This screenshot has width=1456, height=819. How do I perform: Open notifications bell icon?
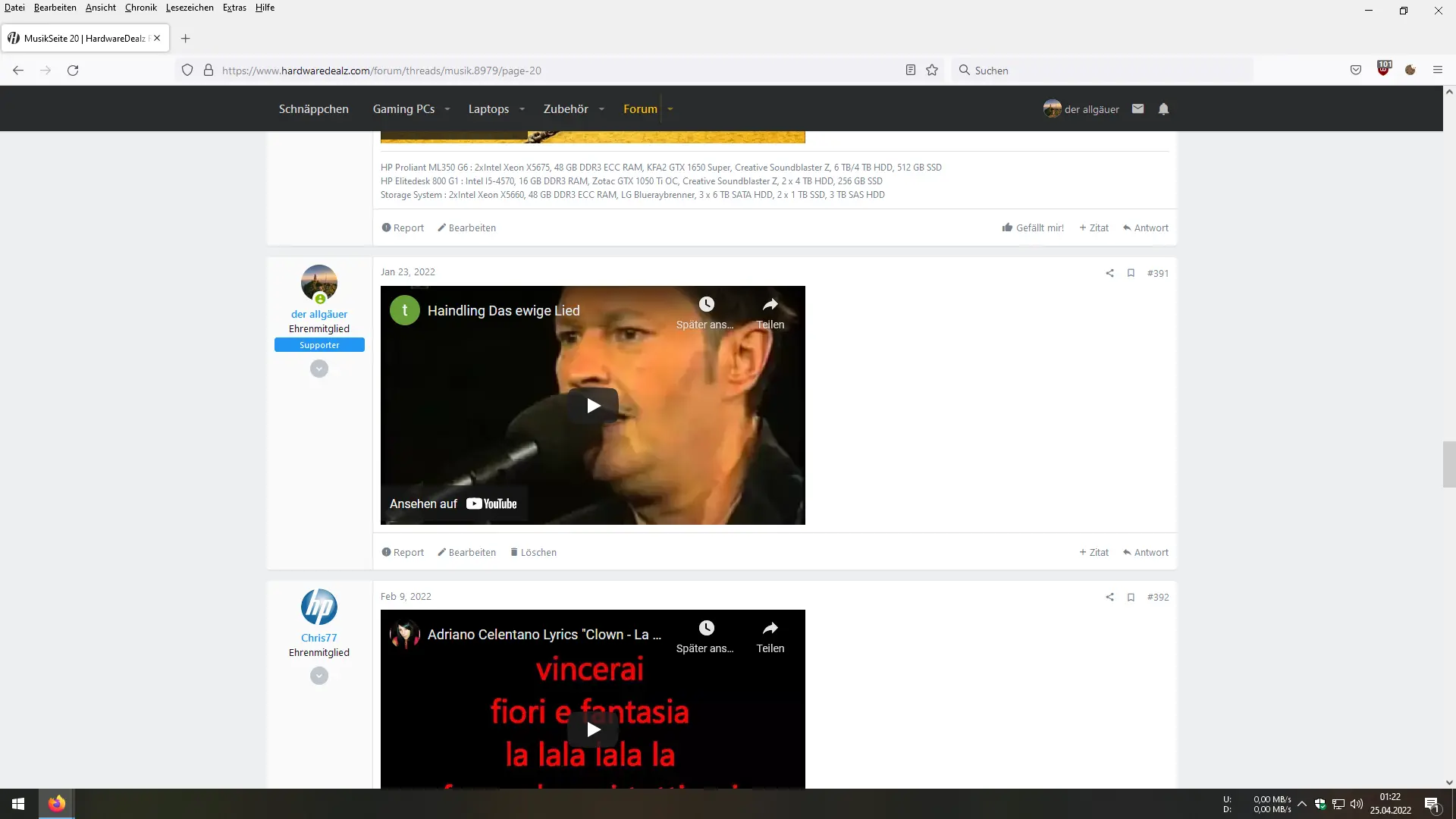click(x=1163, y=109)
